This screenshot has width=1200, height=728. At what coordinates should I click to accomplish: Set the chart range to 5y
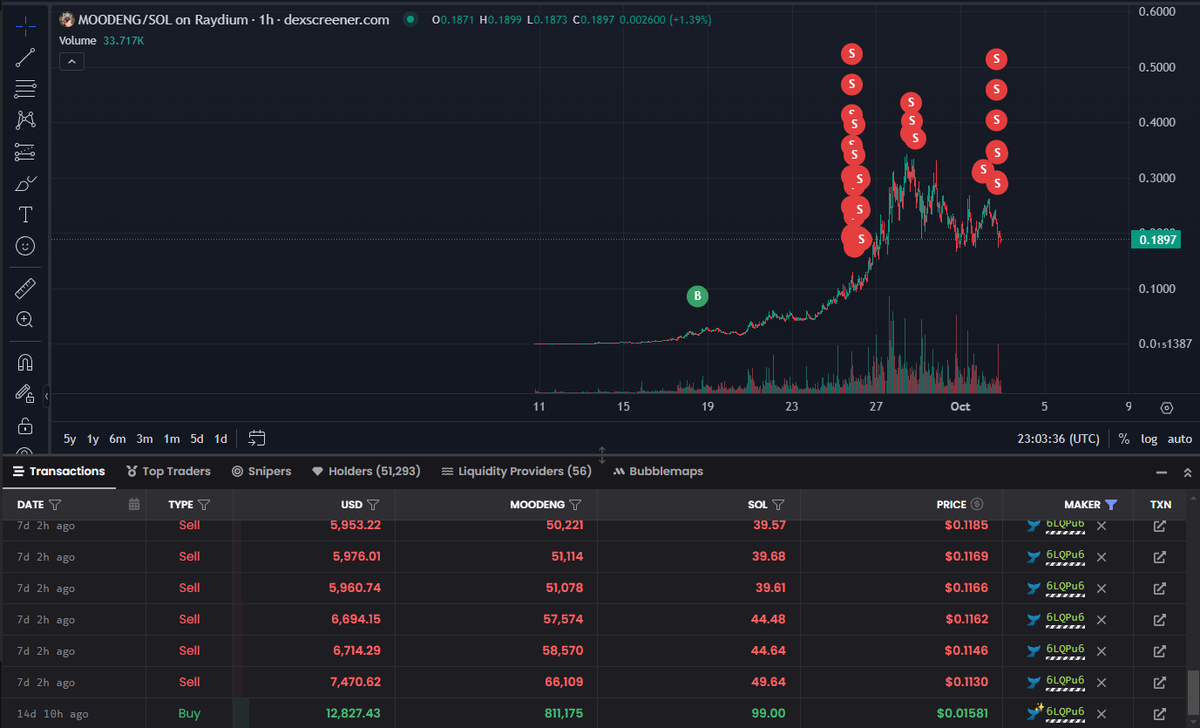click(70, 439)
